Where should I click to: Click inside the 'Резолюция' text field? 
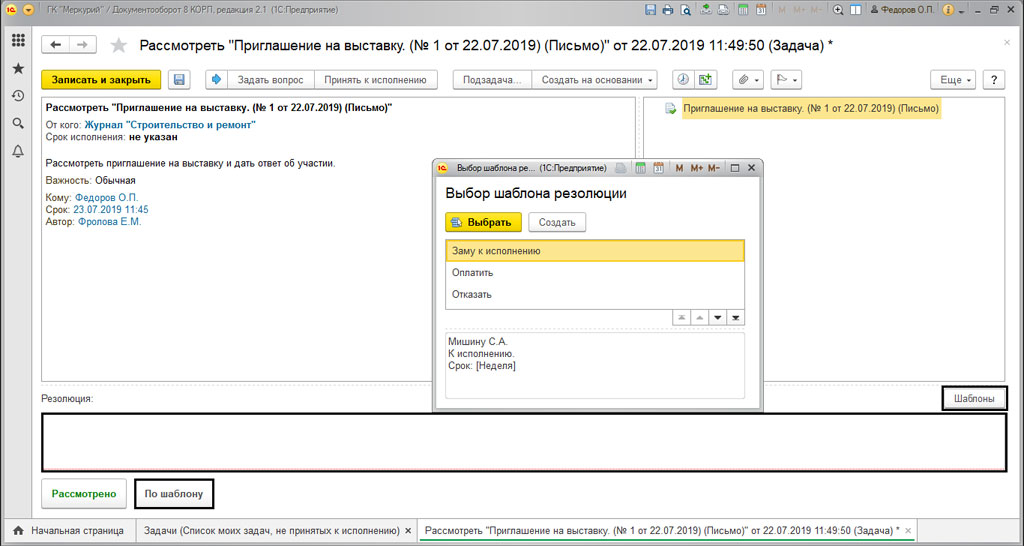click(523, 442)
